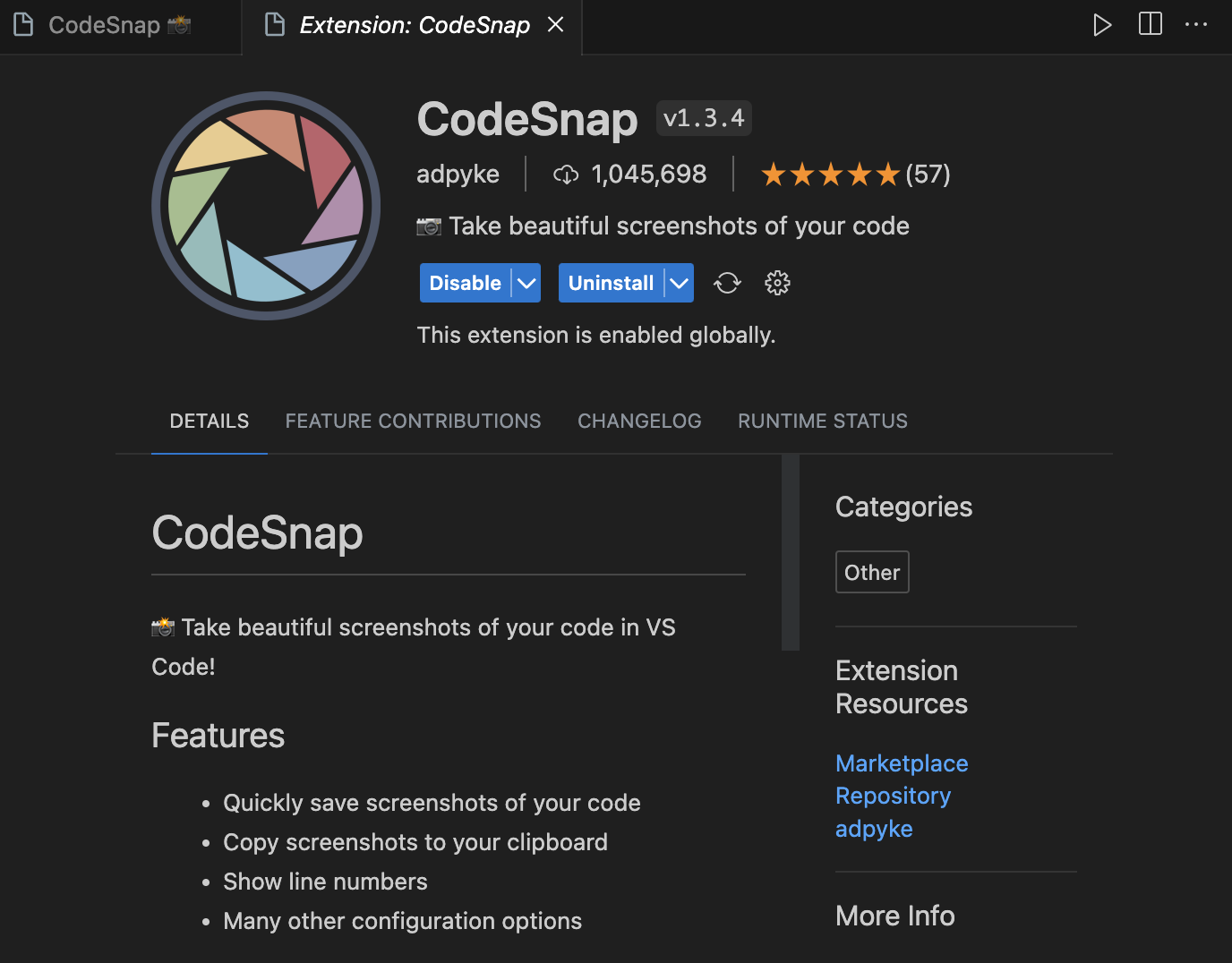This screenshot has width=1232, height=963.
Task: Click the cloud download install count icon
Action: tap(566, 175)
